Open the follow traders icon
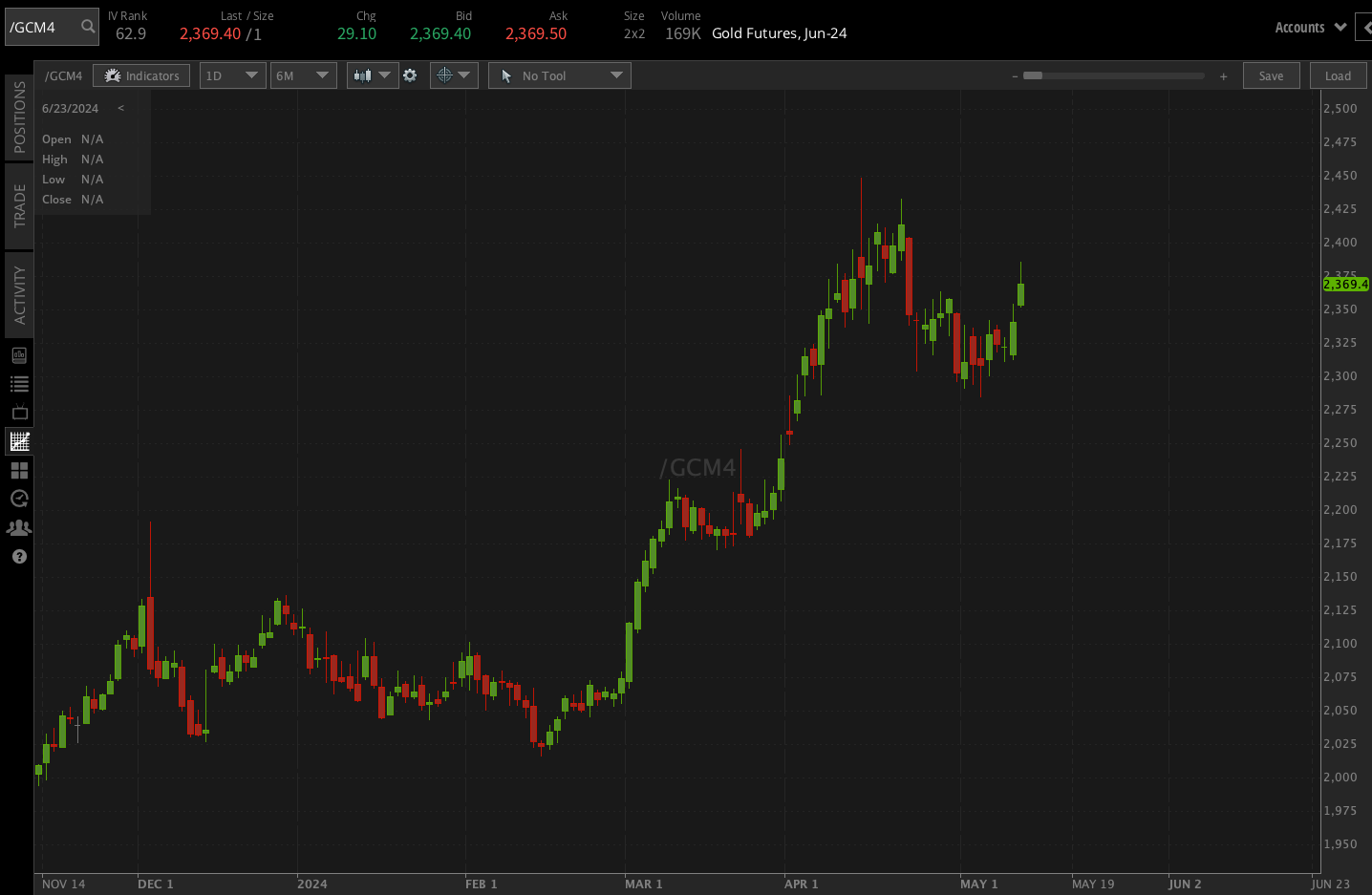The height and width of the screenshot is (895, 1372). (19, 526)
